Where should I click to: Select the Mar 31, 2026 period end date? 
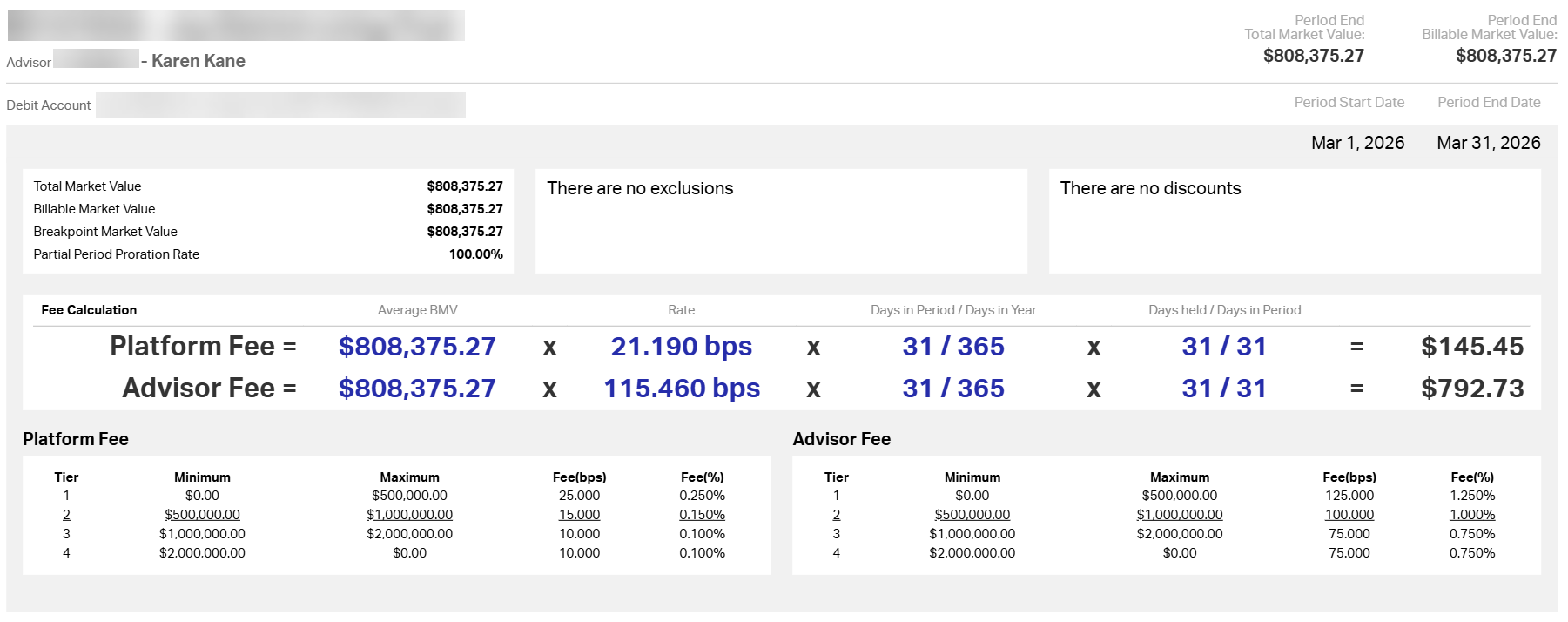point(1488,143)
